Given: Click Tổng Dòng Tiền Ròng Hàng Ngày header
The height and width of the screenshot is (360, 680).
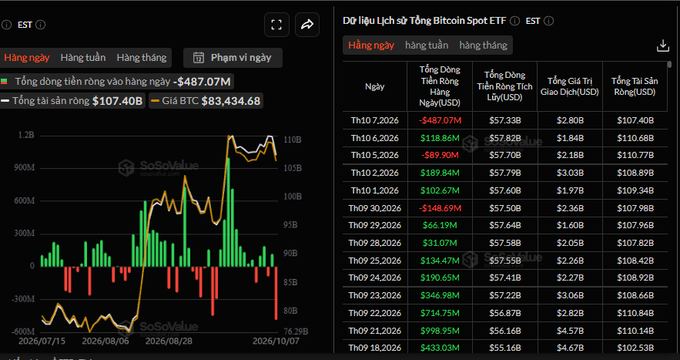Looking at the screenshot, I should click(x=440, y=86).
